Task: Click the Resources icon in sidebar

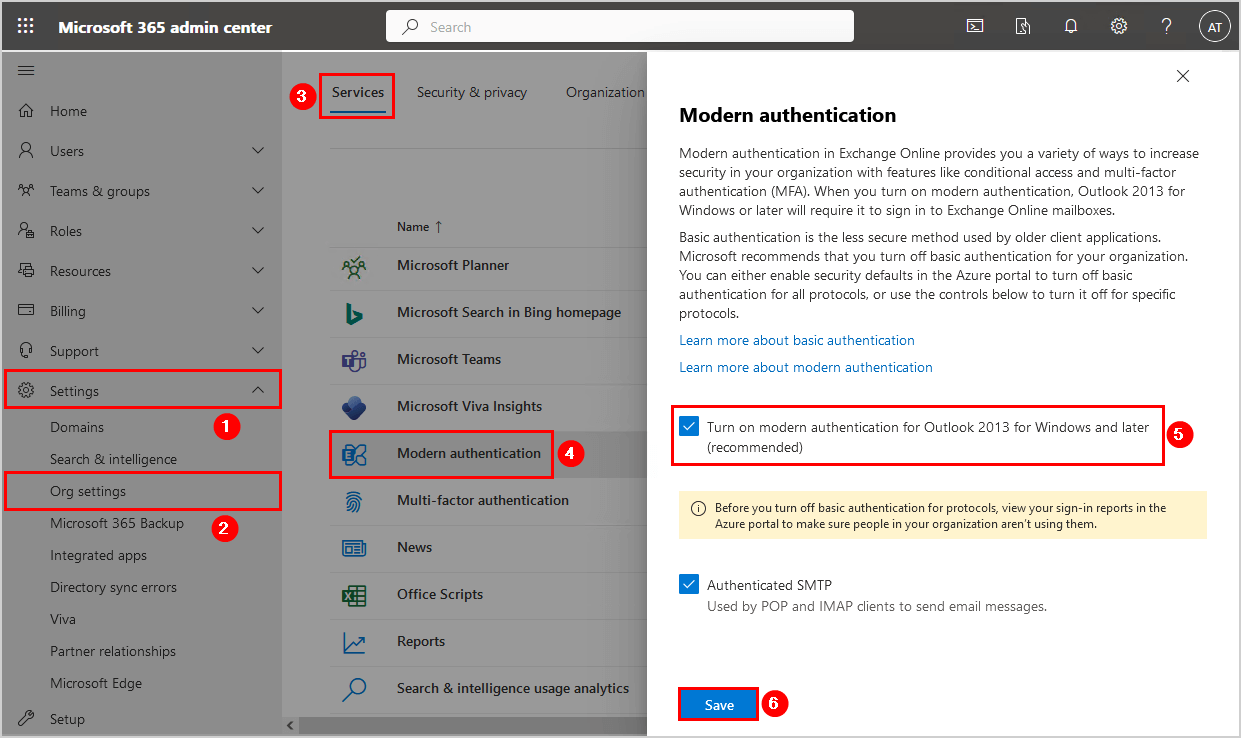Action: coord(27,271)
